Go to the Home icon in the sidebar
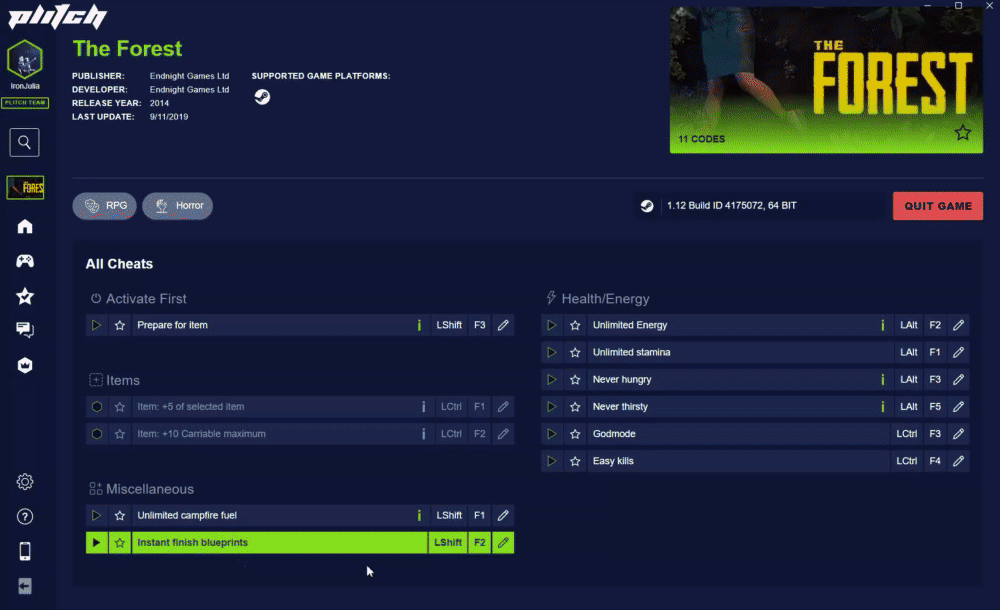The width and height of the screenshot is (1000, 610). click(x=25, y=227)
